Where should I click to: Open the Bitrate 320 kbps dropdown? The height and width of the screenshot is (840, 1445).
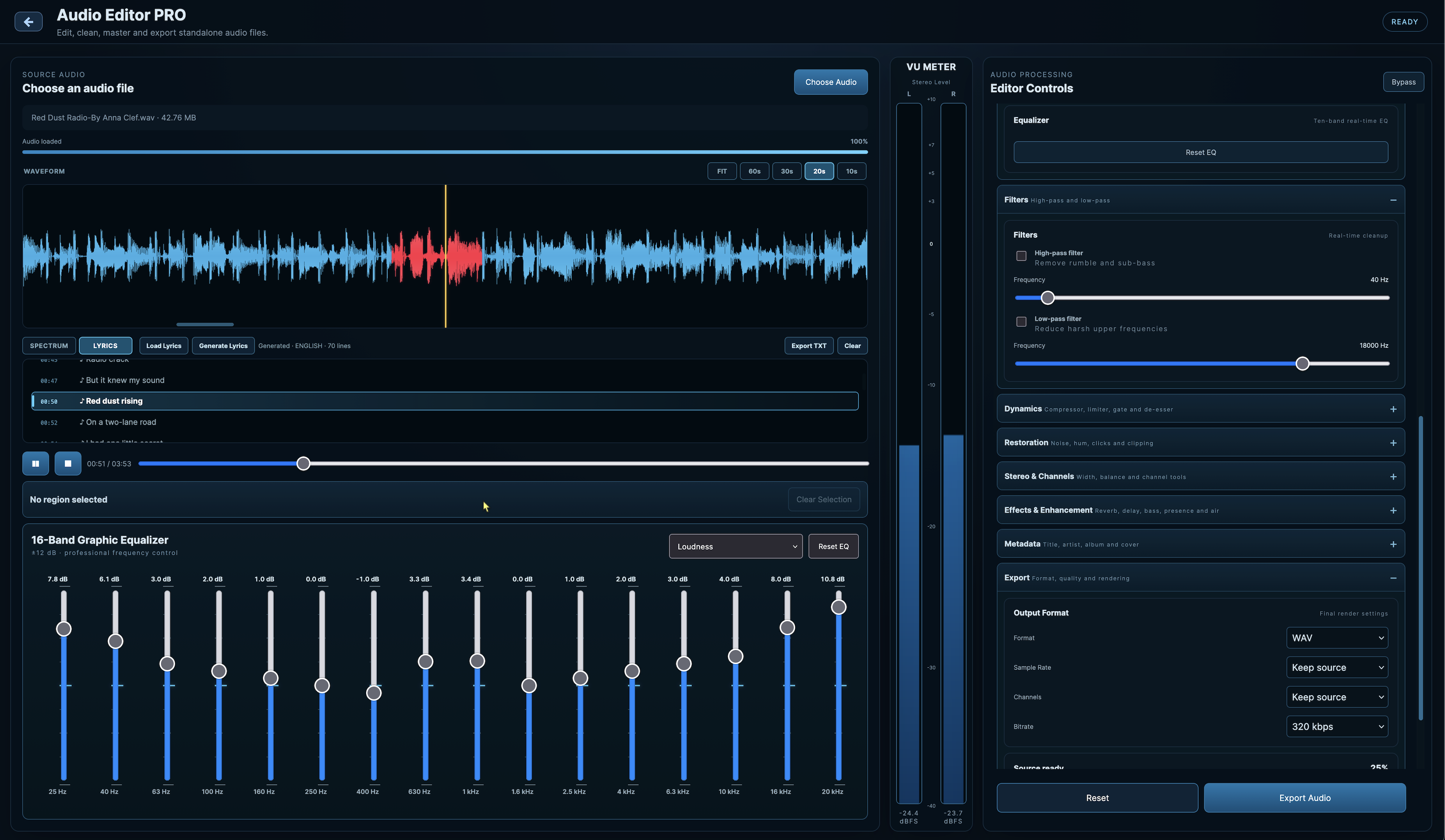1337,726
